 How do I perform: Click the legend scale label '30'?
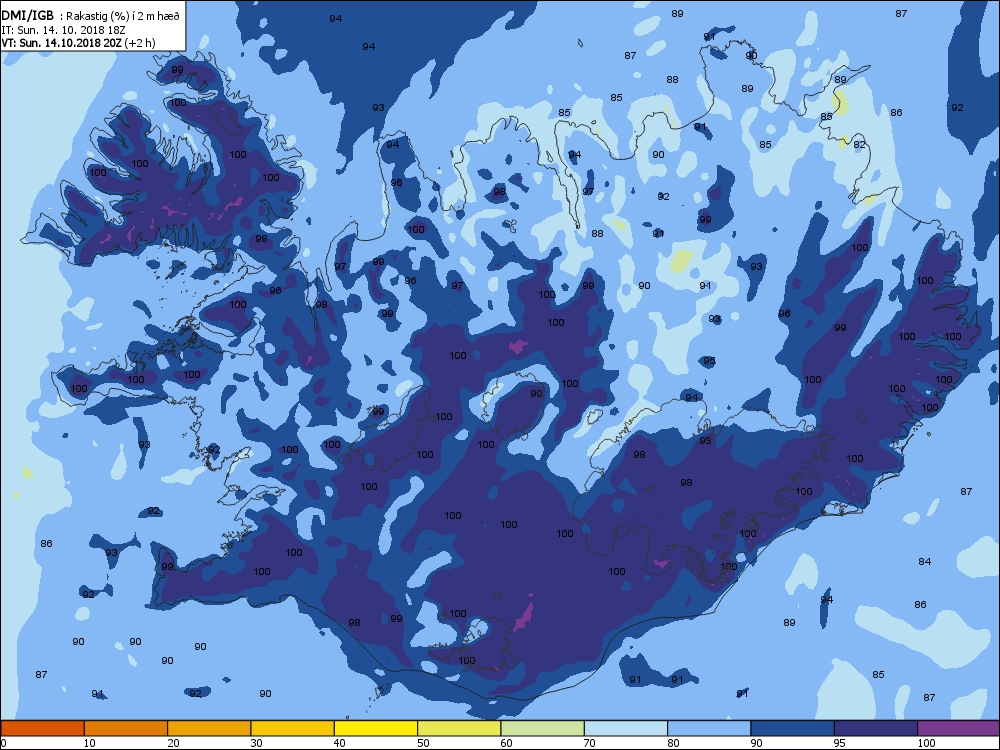coord(256,743)
